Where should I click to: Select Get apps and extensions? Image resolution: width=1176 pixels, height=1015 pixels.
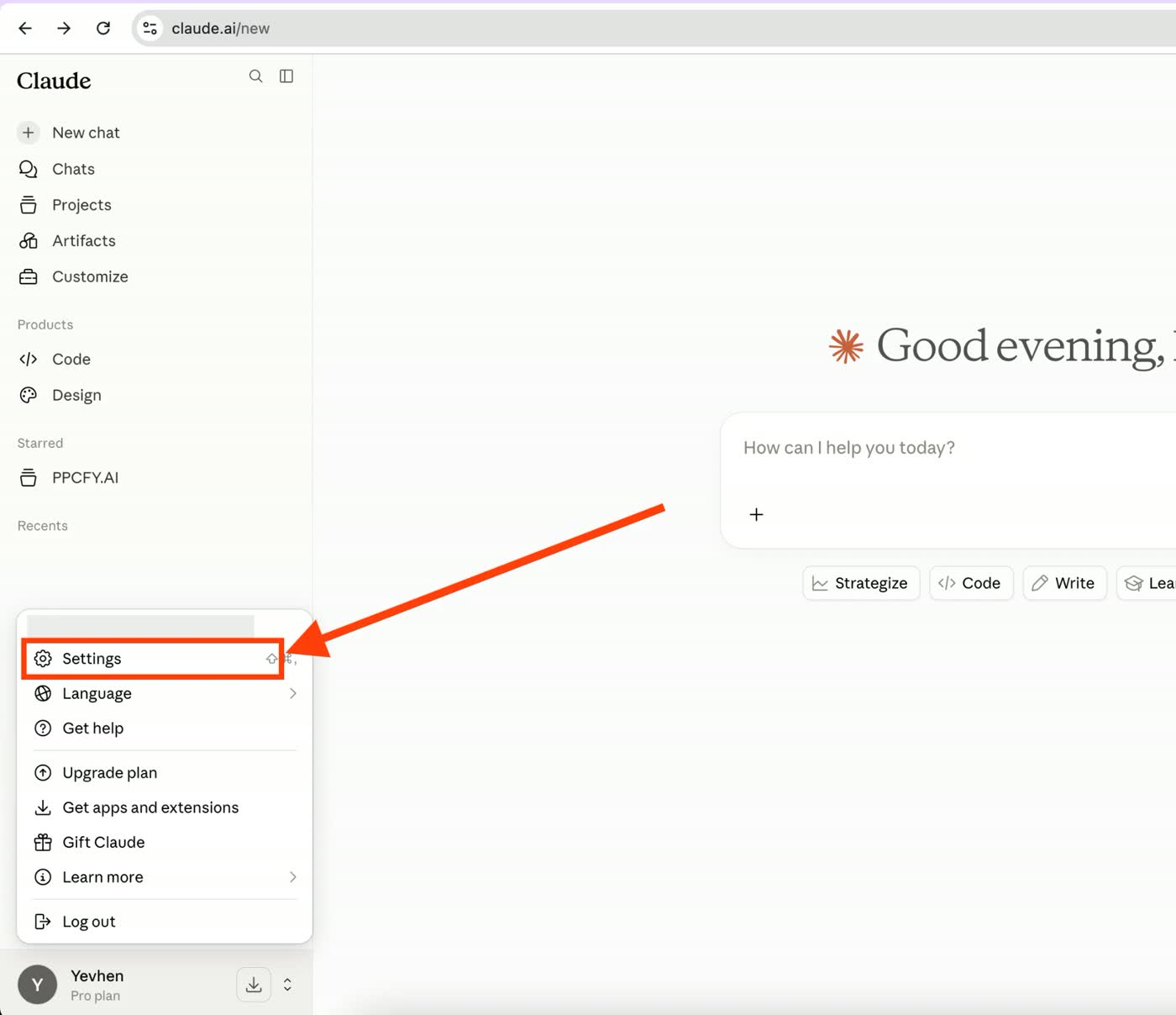tap(165, 807)
